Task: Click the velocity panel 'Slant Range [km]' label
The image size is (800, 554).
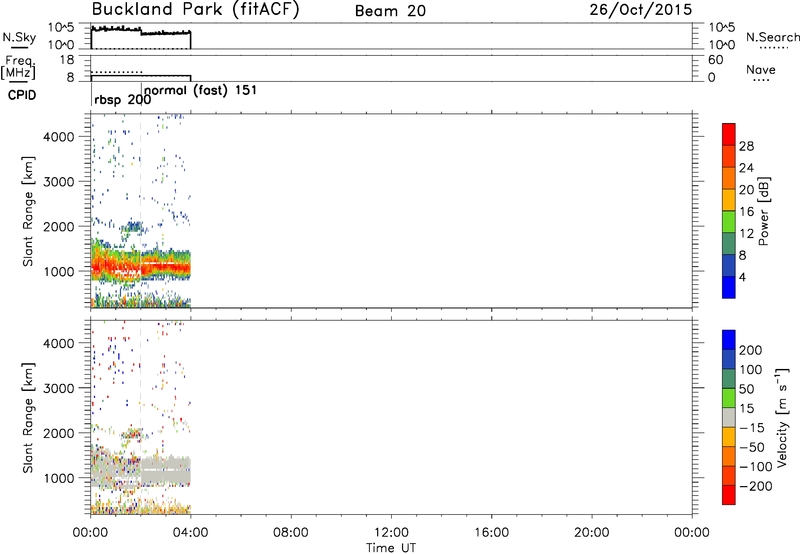Action: (x=28, y=417)
